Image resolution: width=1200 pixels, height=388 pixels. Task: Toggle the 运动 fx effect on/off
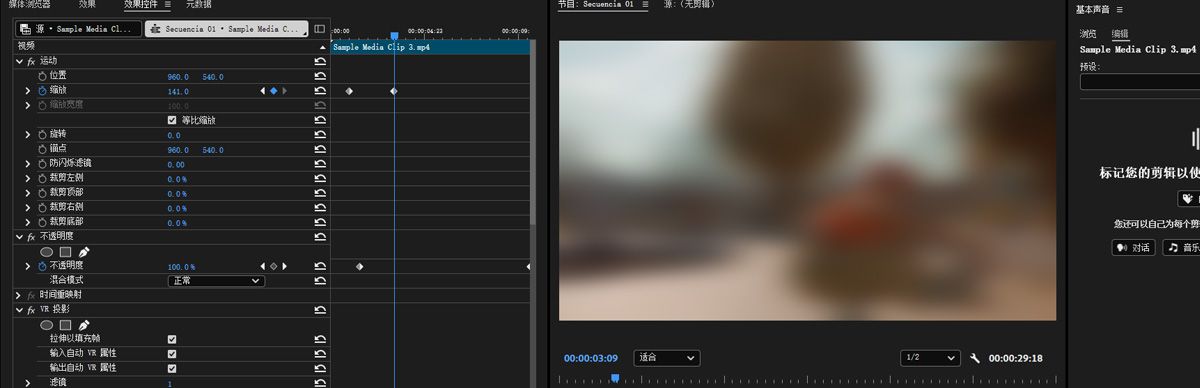pos(31,61)
